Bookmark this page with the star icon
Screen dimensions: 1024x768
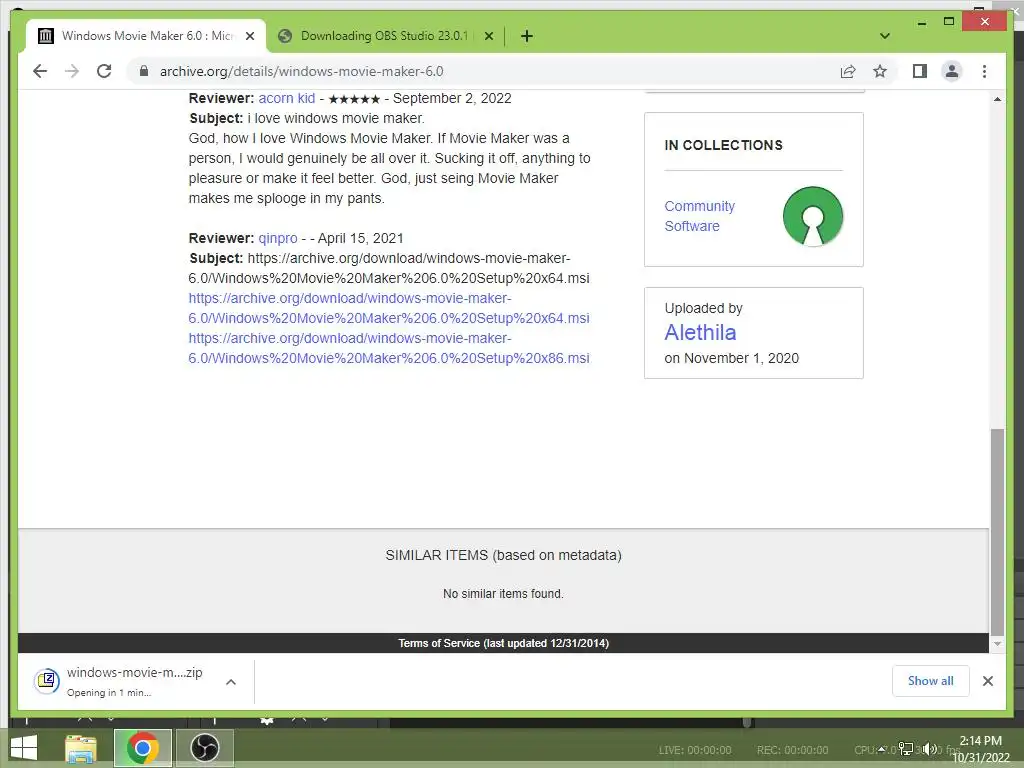click(880, 71)
